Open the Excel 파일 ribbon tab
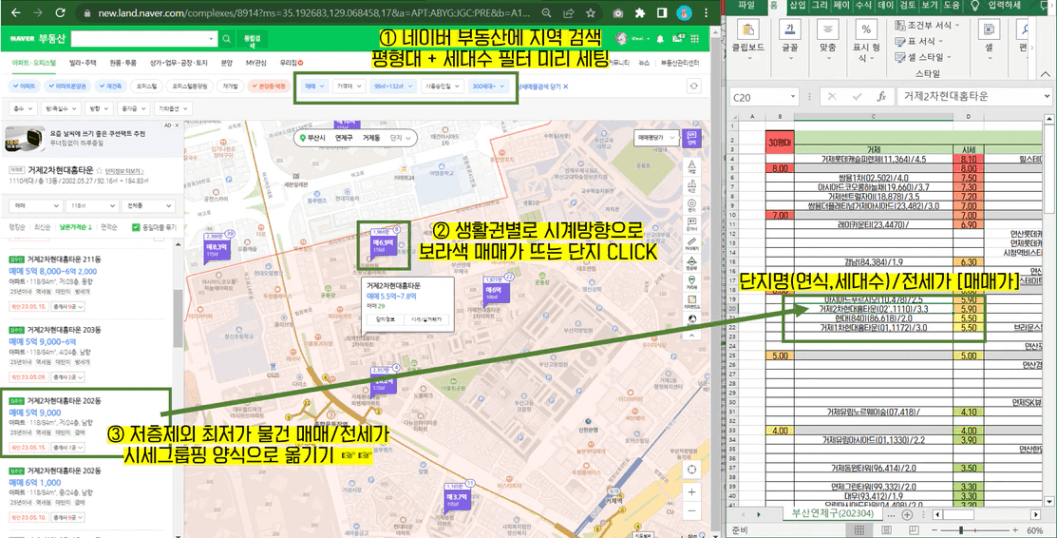 pyautogui.click(x=746, y=5)
